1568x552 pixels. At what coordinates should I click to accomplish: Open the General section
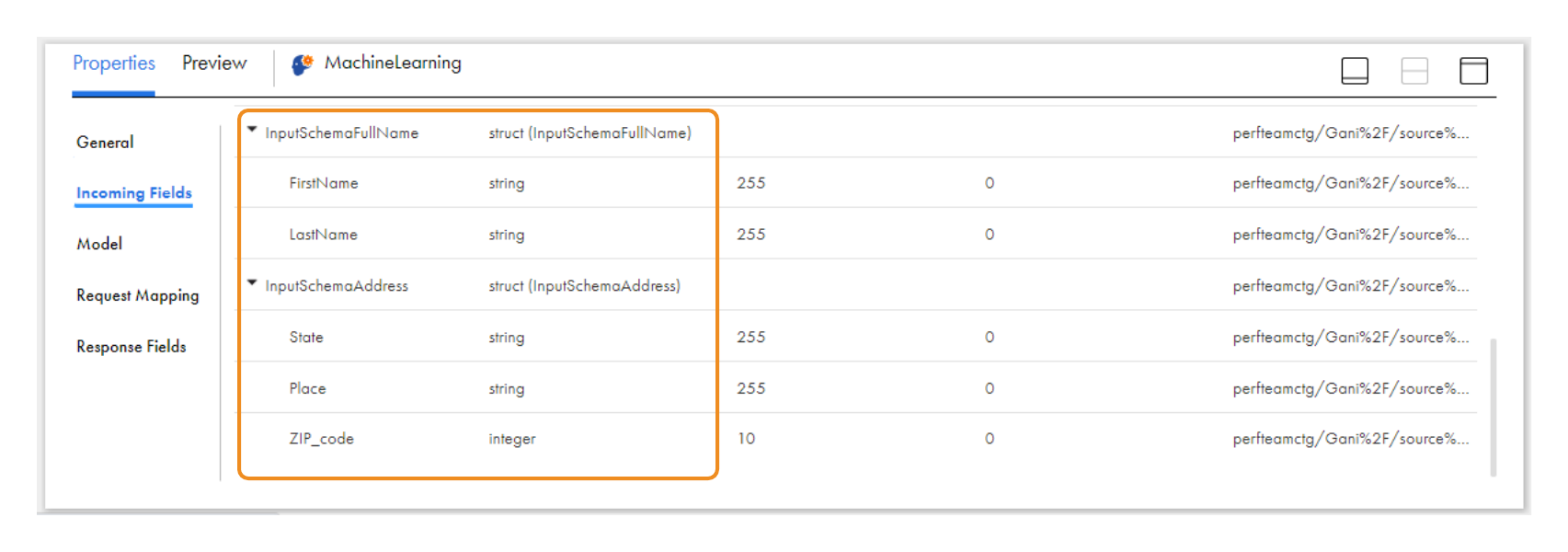click(x=105, y=143)
